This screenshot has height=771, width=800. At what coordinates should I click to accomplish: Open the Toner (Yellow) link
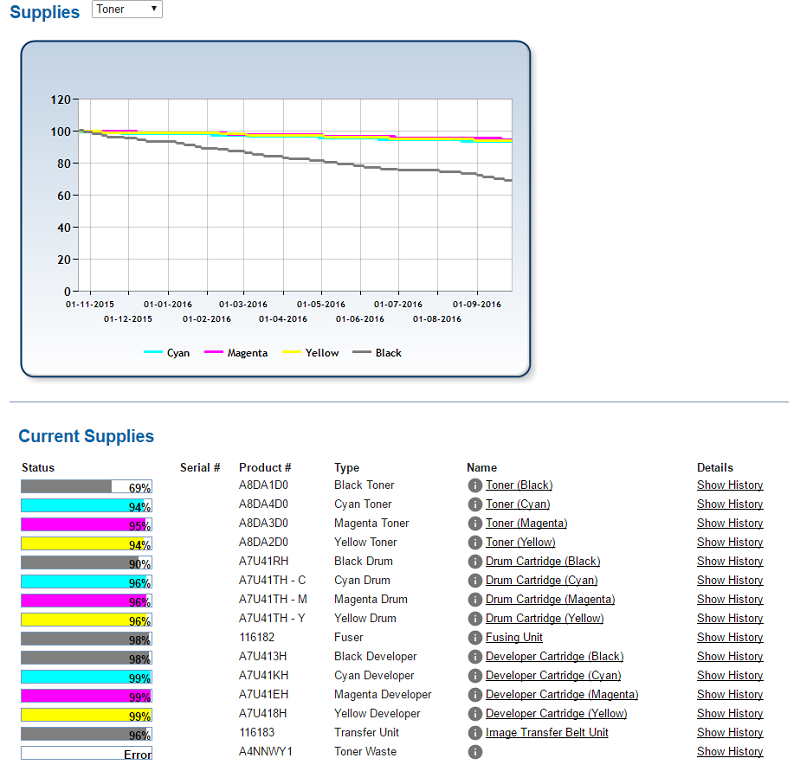pos(520,542)
